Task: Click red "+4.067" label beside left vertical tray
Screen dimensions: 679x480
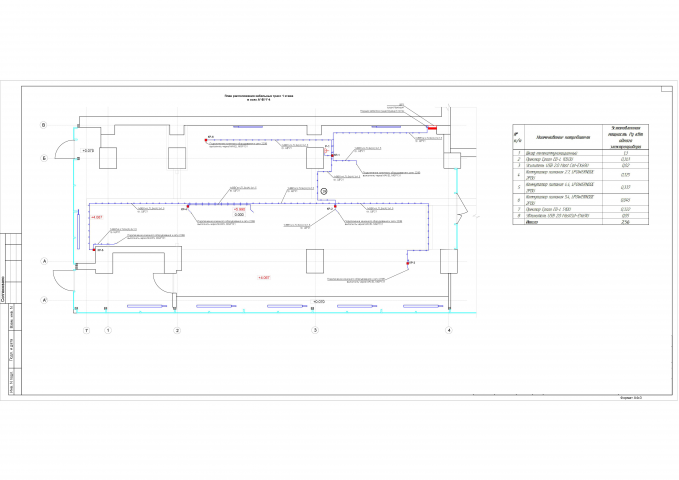Action: [97, 217]
